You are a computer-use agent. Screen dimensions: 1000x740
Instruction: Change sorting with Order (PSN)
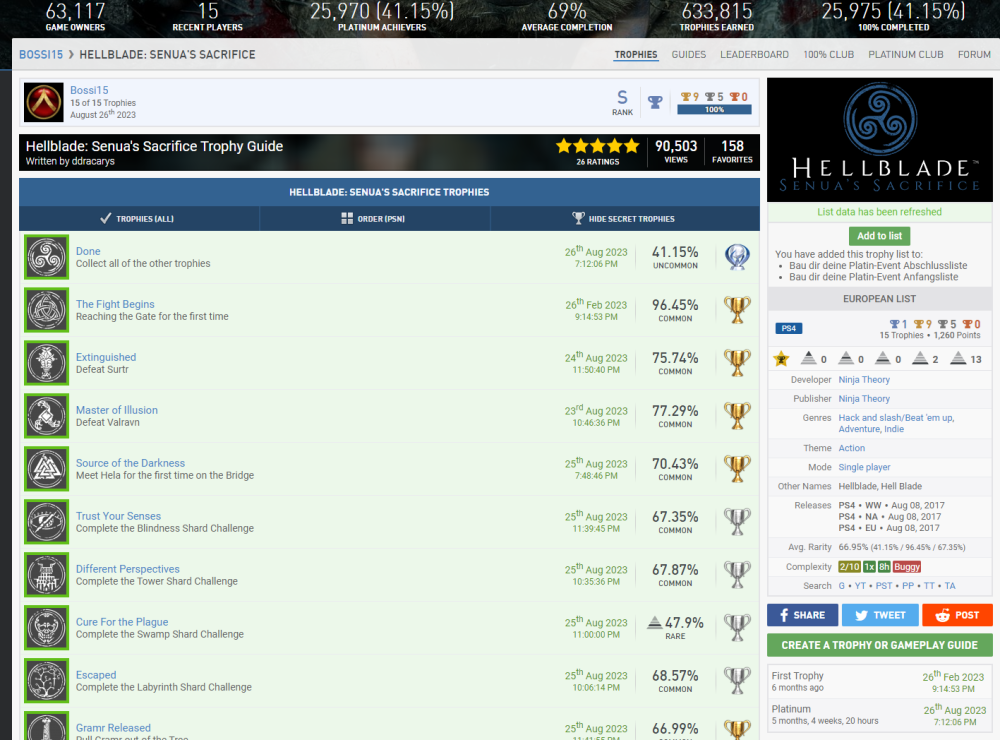pos(374,219)
